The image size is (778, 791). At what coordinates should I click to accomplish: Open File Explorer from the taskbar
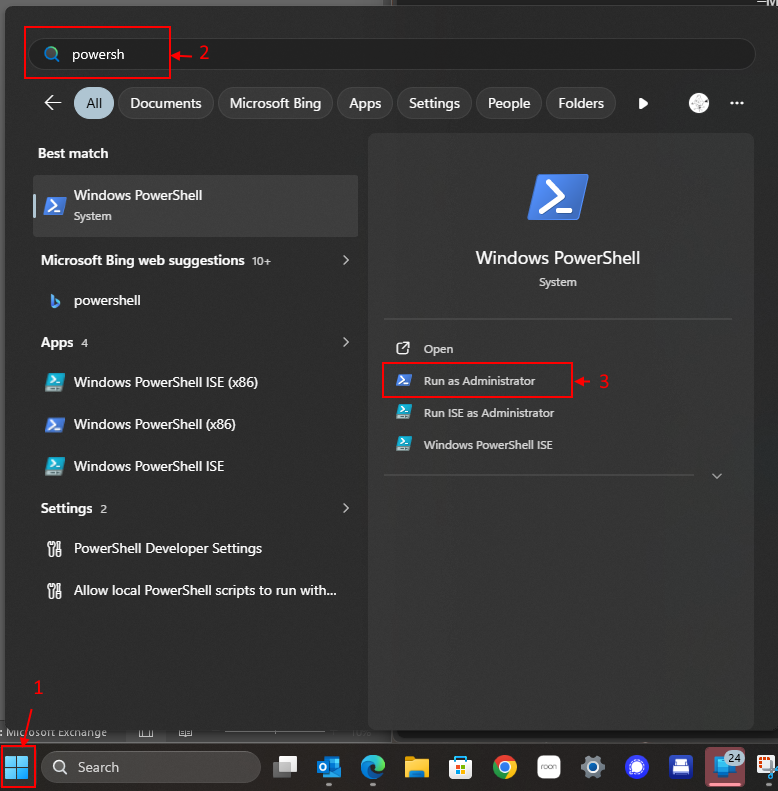tap(416, 767)
